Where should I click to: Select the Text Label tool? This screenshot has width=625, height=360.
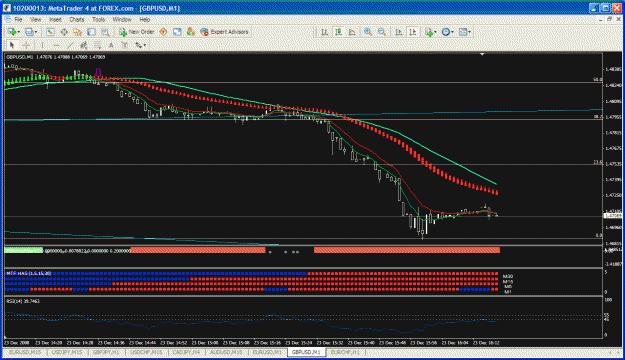[125, 45]
